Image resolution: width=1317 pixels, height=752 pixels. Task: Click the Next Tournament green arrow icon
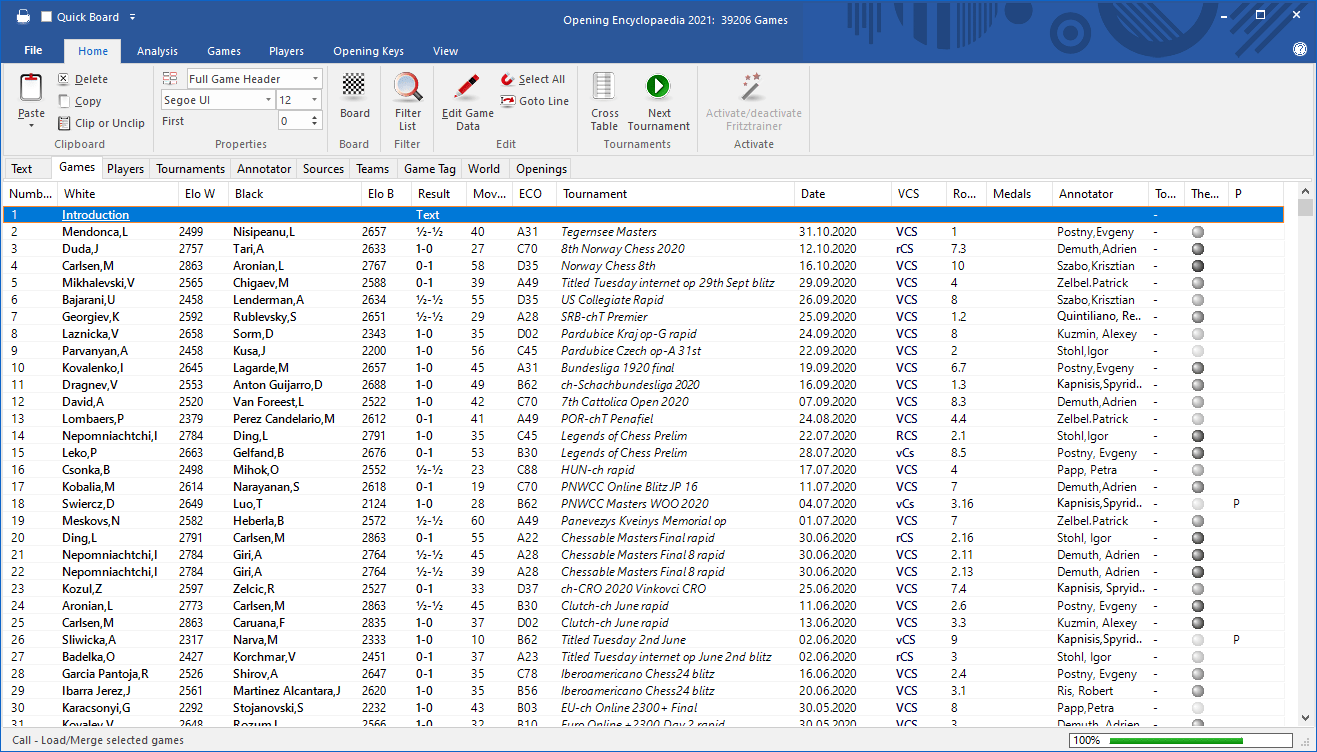pos(658,87)
